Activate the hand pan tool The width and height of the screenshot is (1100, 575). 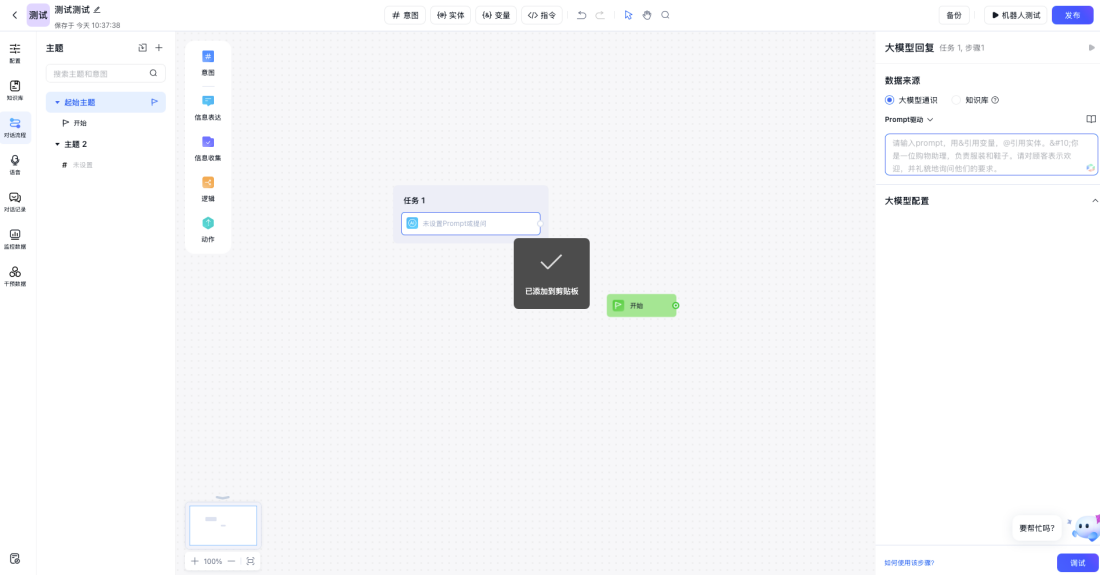point(646,15)
